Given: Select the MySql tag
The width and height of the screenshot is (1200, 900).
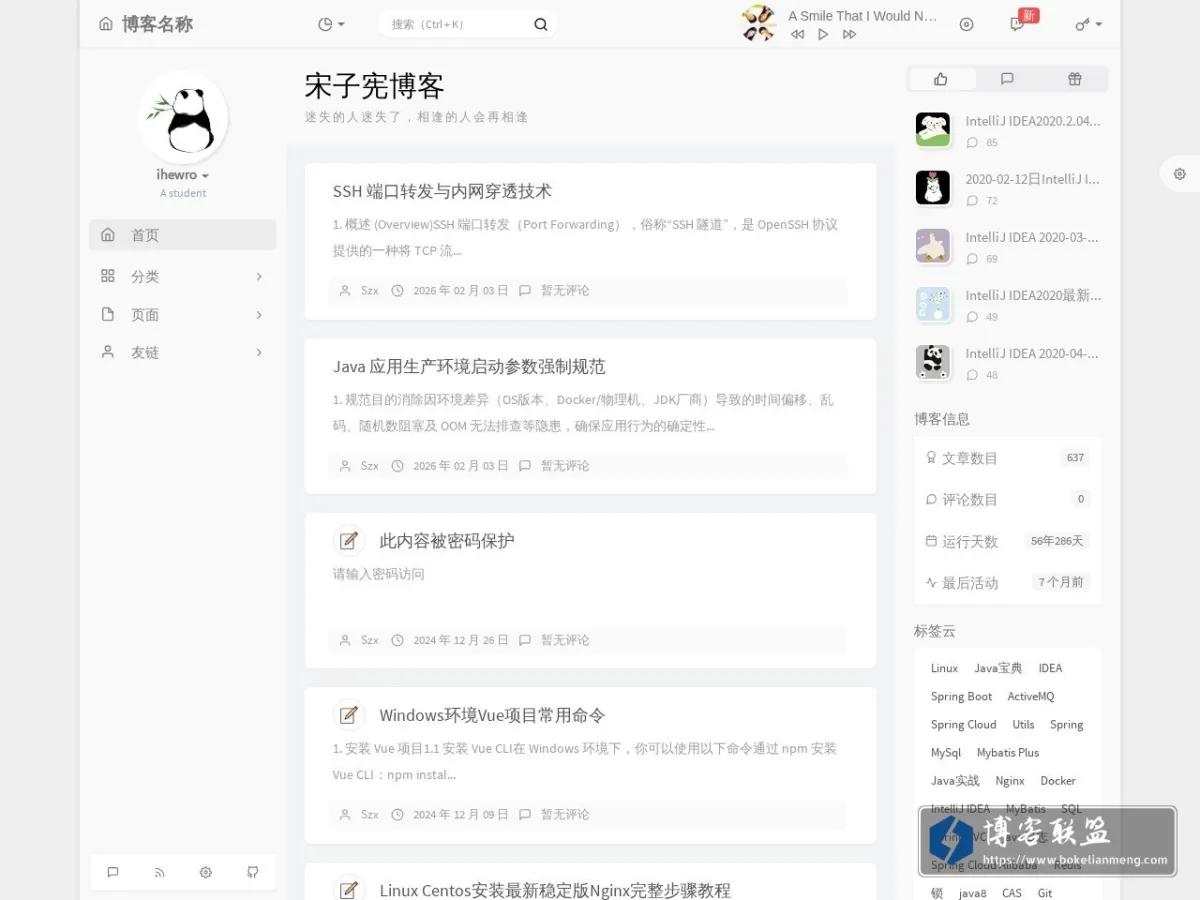Looking at the screenshot, I should coord(946,752).
